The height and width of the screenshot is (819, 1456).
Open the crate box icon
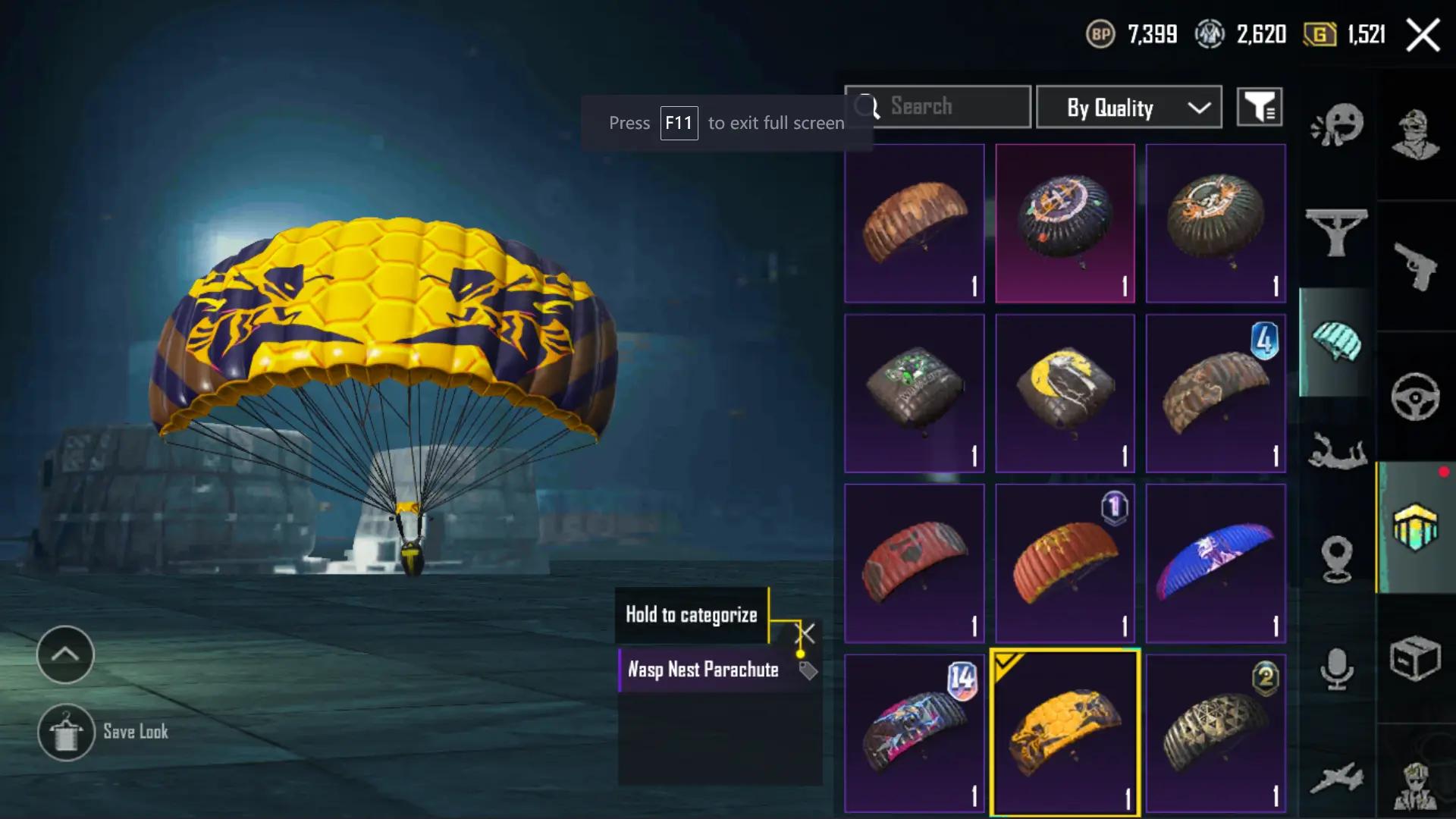click(1415, 658)
